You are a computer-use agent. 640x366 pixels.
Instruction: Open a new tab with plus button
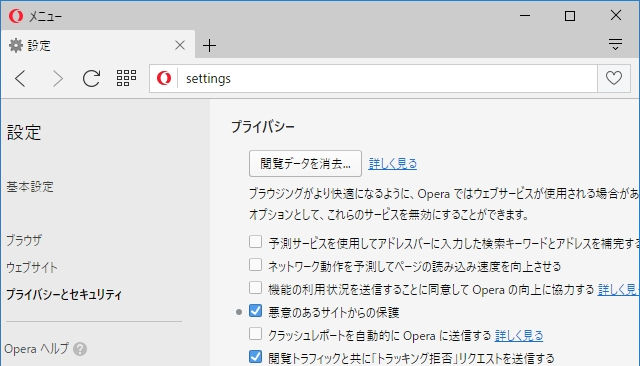pos(209,45)
